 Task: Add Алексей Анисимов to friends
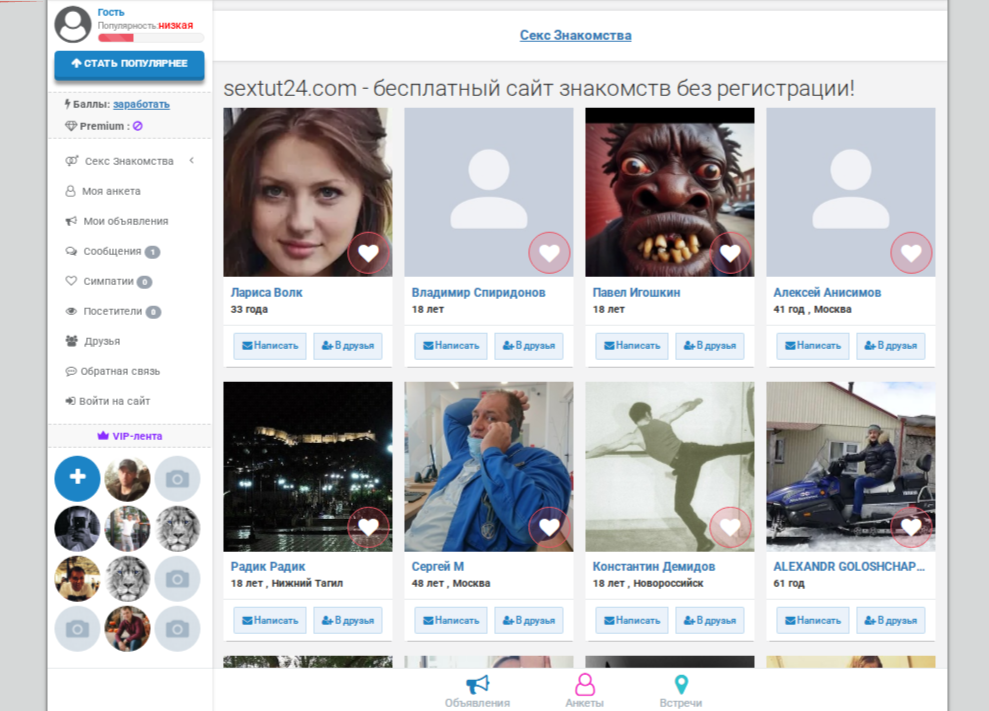point(891,346)
